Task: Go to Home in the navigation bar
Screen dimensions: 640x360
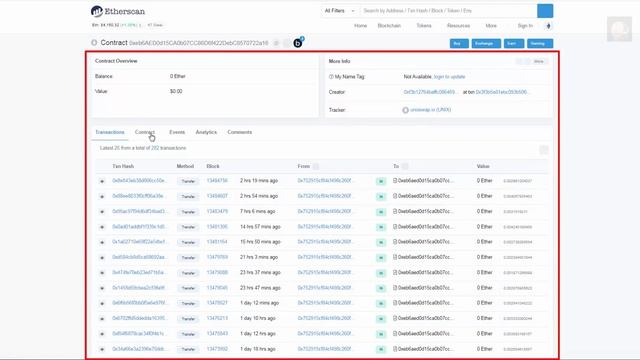Action: [360, 26]
